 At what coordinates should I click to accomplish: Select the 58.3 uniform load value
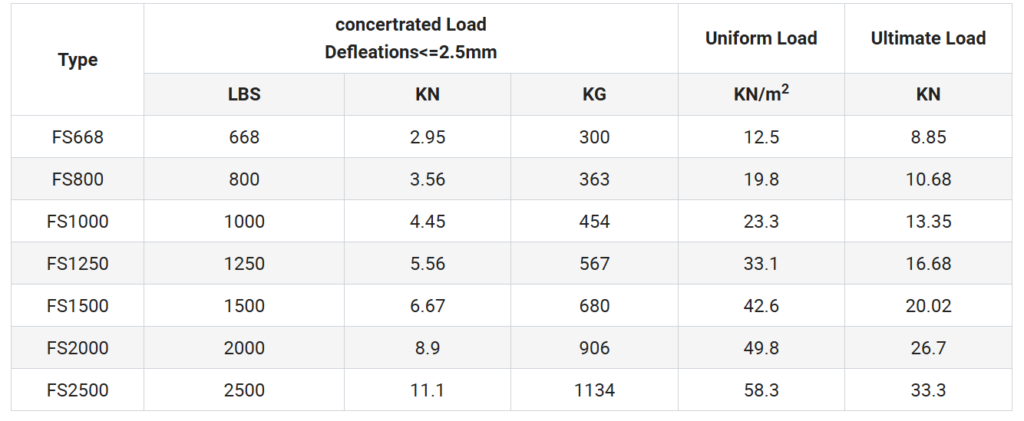[761, 390]
